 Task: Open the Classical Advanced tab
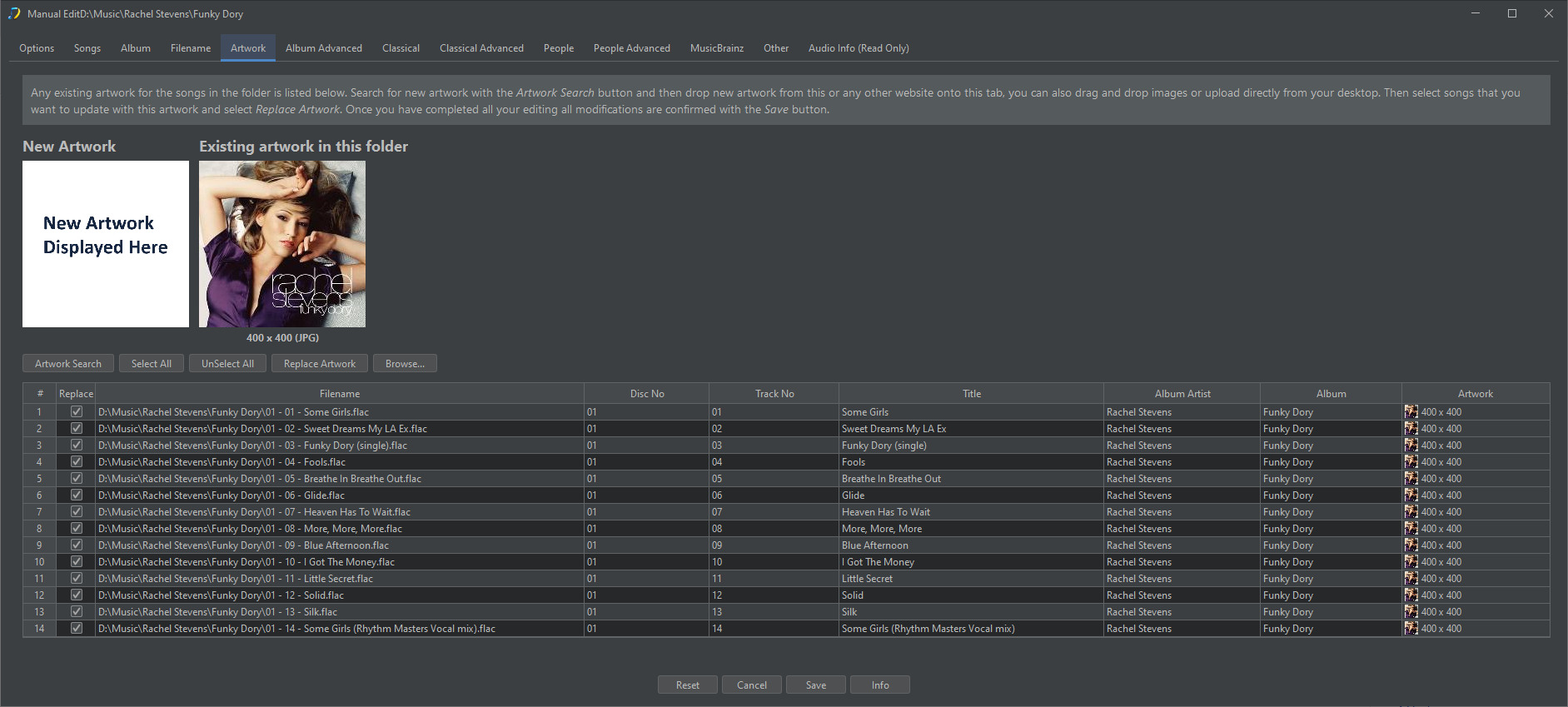481,48
